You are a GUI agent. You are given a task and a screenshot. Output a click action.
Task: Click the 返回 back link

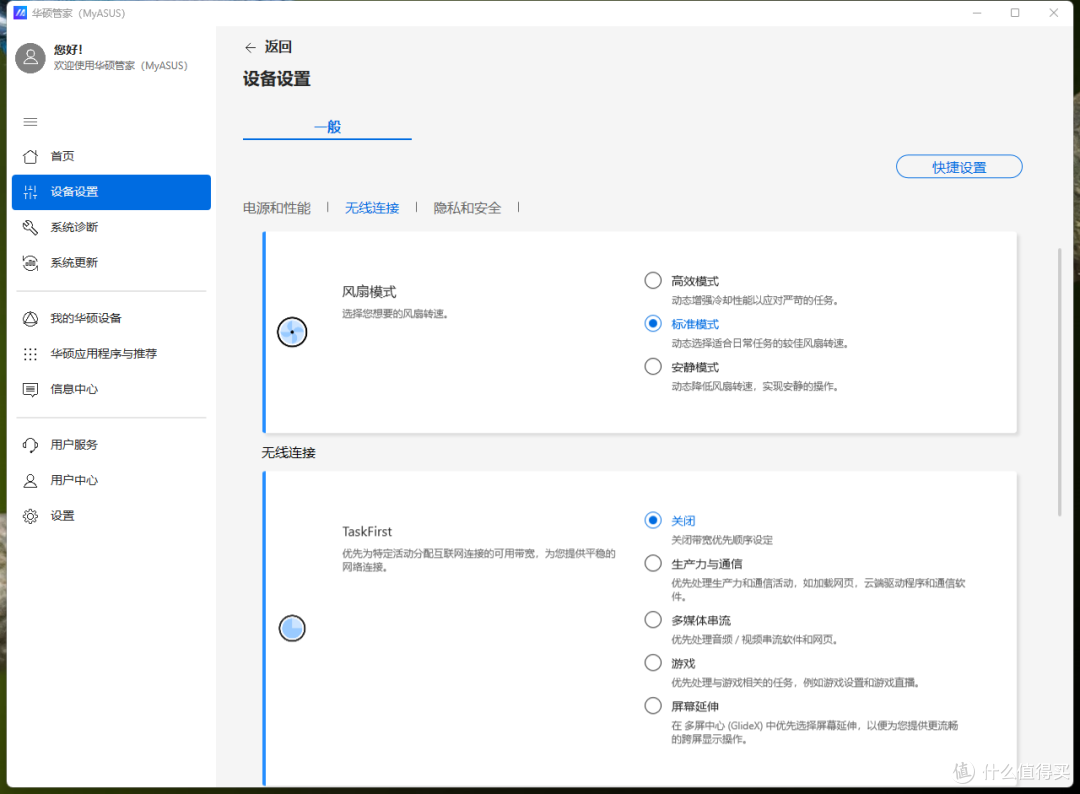click(278, 47)
